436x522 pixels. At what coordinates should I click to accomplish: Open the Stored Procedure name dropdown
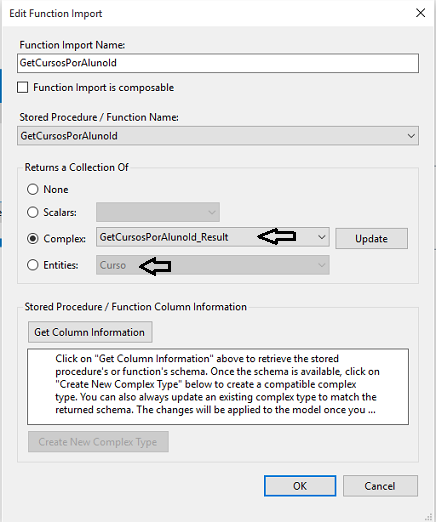[x=218, y=136]
